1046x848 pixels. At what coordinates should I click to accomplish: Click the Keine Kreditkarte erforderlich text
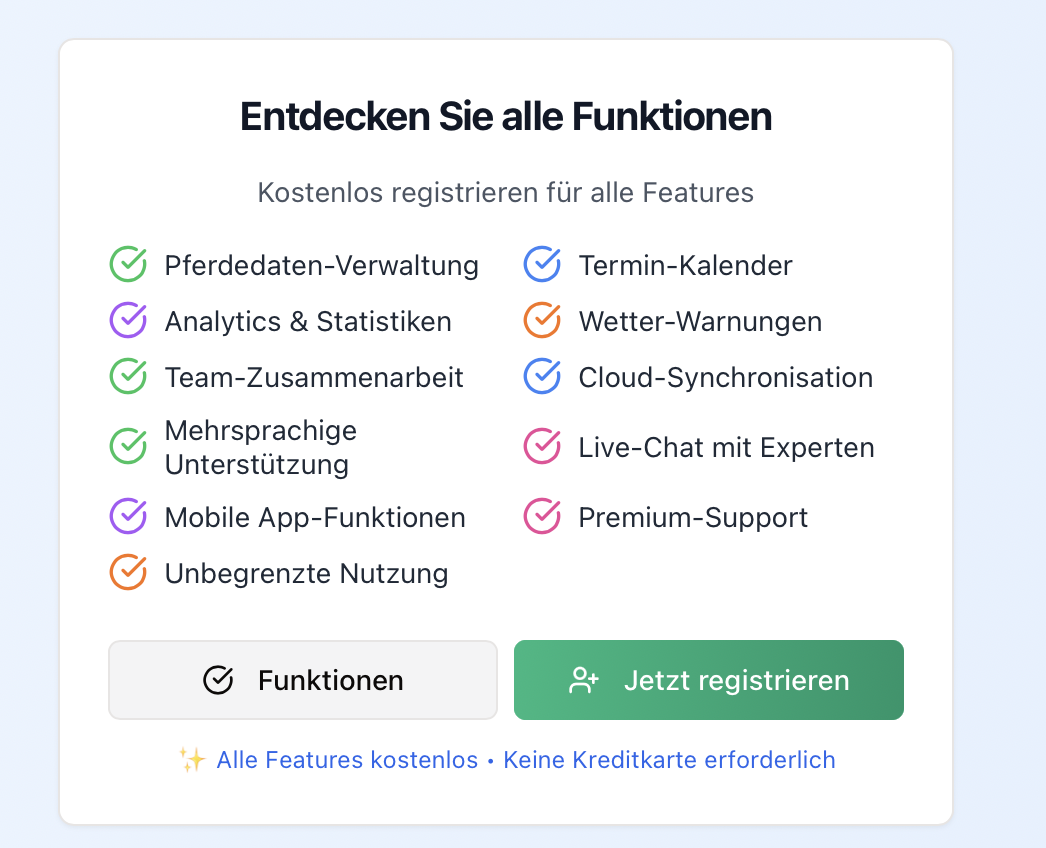point(669,760)
